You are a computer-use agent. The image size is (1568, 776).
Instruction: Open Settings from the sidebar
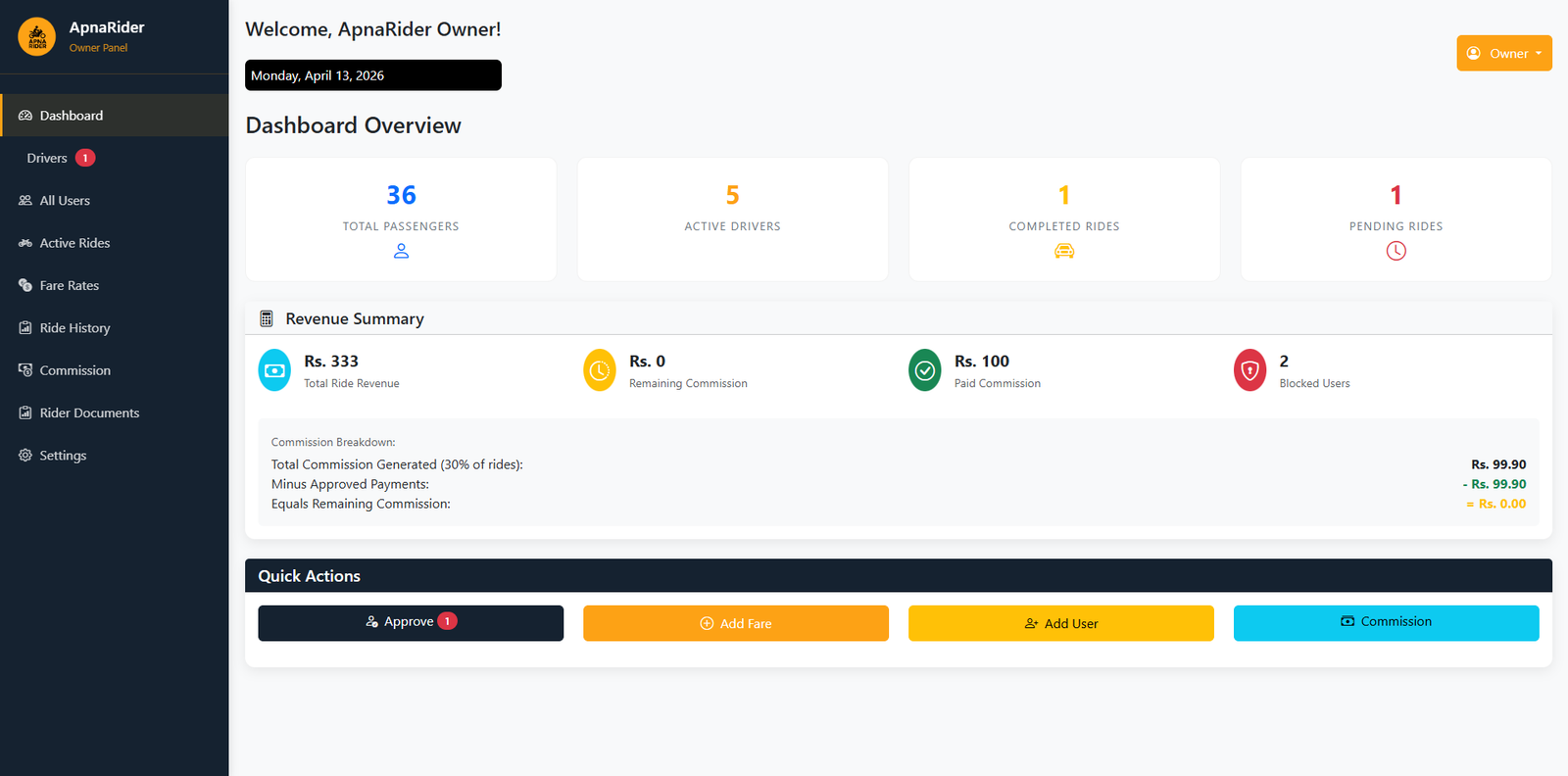coord(115,456)
